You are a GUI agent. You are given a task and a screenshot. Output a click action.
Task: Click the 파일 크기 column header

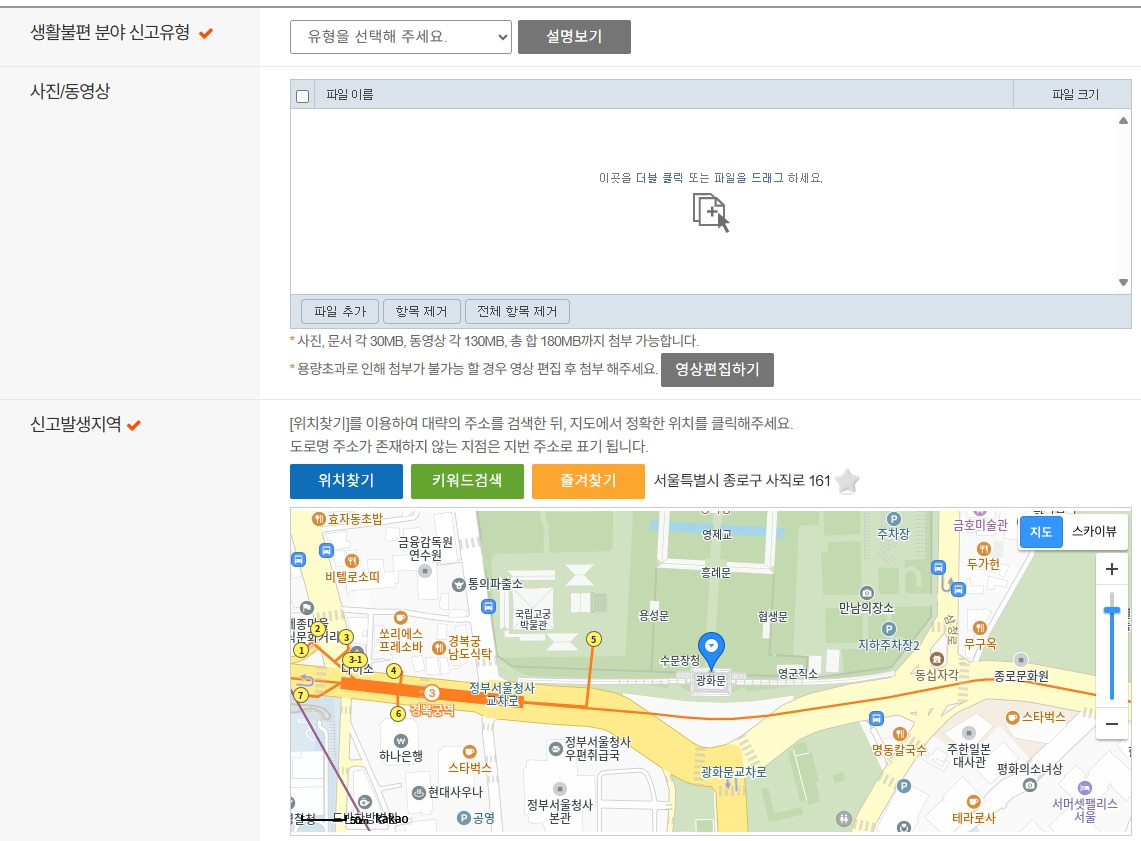coord(1073,95)
